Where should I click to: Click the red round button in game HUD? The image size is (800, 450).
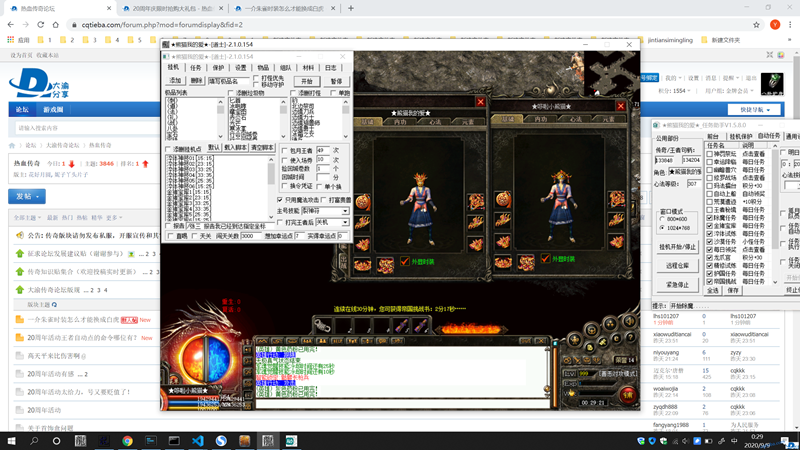[x=628, y=394]
